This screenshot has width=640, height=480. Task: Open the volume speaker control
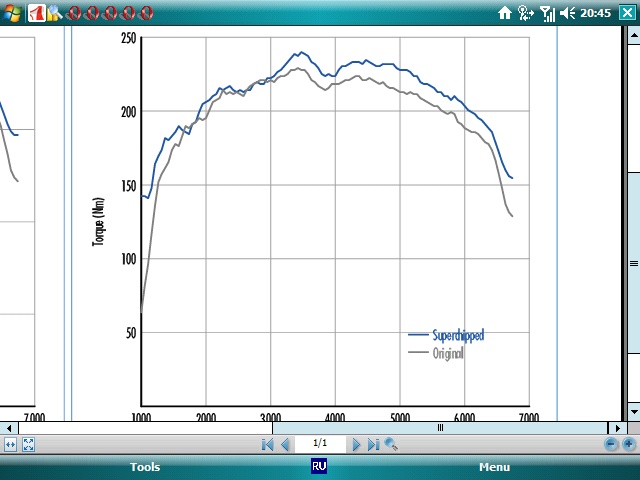[568, 12]
